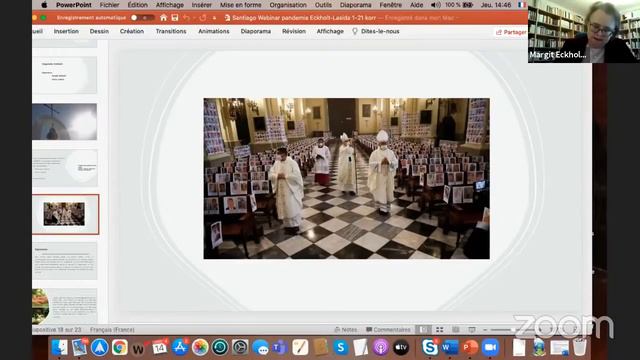This screenshot has width=640, height=360.
Task: Open Google Chrome from the Dock
Action: point(120,347)
